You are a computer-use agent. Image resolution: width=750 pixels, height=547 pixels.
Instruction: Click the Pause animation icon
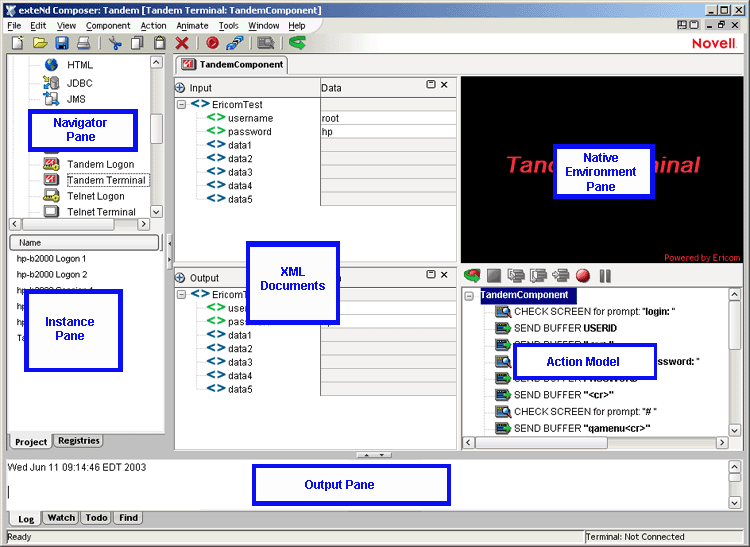click(605, 275)
